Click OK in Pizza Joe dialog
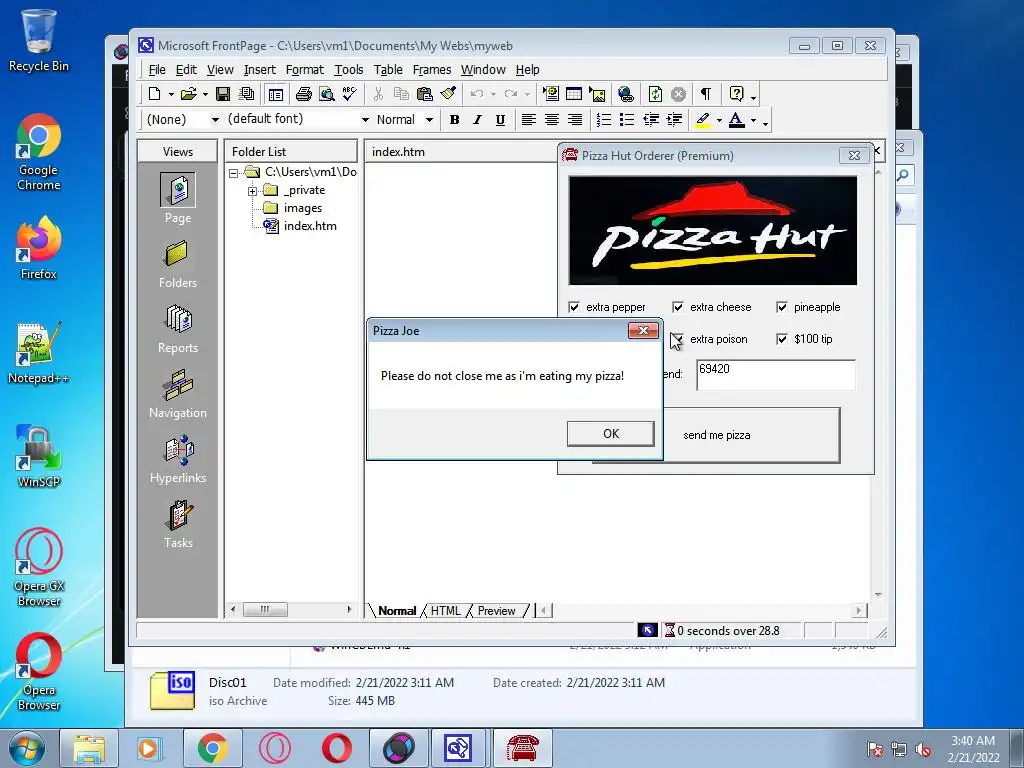The height and width of the screenshot is (768, 1024). coord(611,434)
